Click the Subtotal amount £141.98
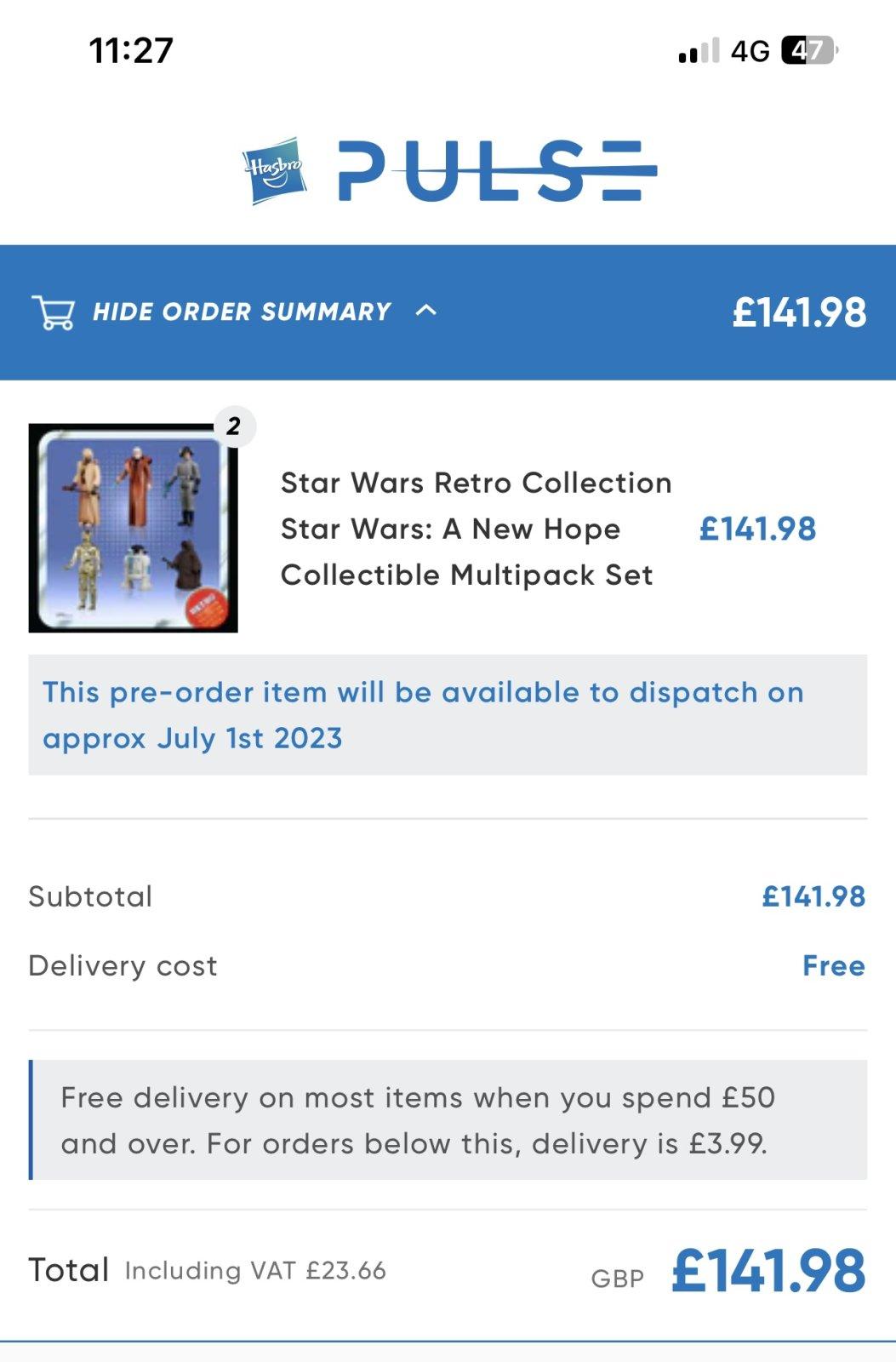Image resolution: width=896 pixels, height=1362 pixels. [x=813, y=896]
